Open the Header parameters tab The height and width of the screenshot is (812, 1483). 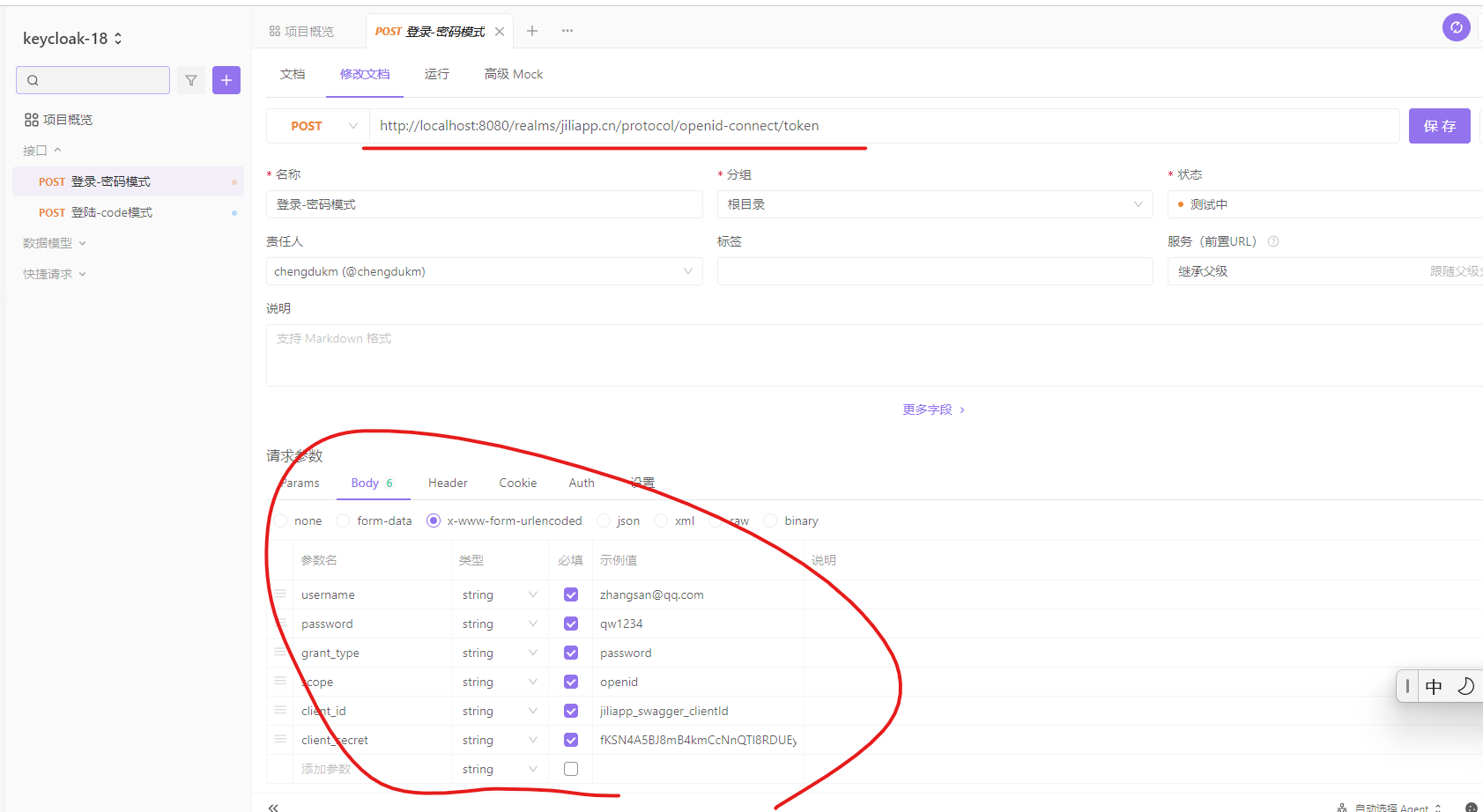tap(448, 483)
